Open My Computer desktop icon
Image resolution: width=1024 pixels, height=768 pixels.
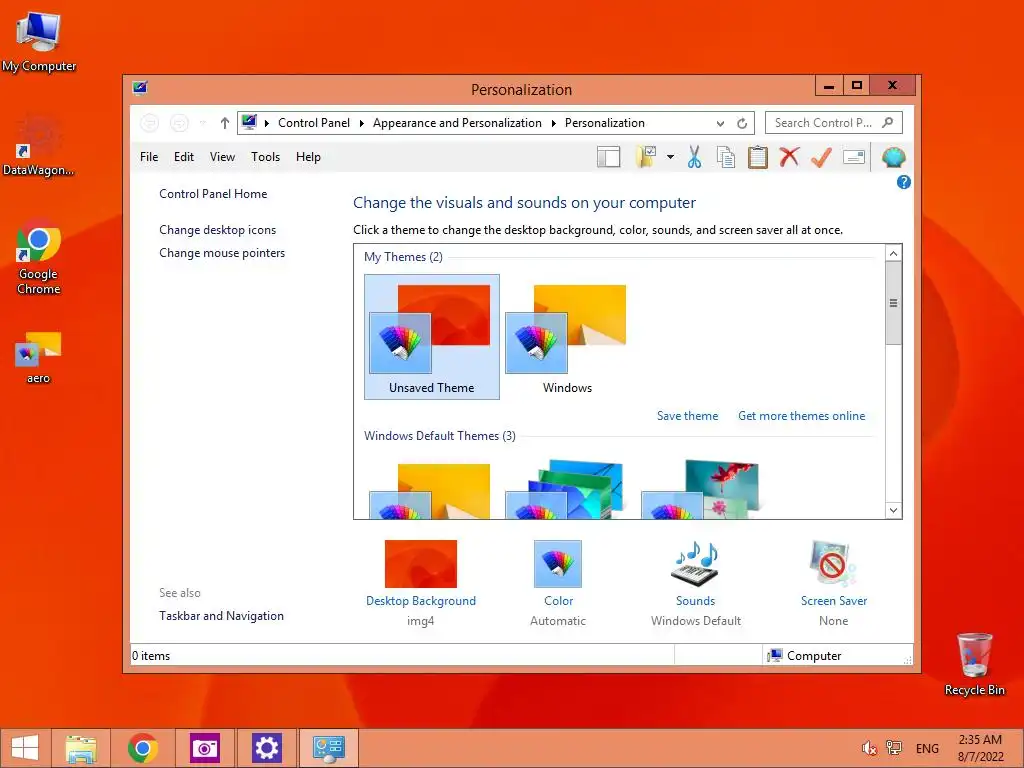[x=39, y=40]
